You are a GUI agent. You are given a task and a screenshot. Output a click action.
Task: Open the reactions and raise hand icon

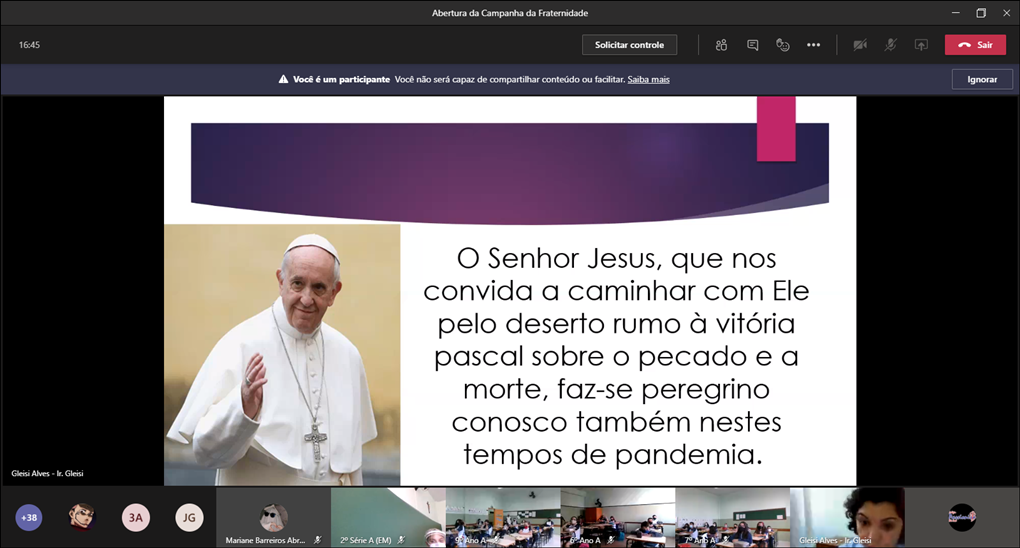(783, 45)
